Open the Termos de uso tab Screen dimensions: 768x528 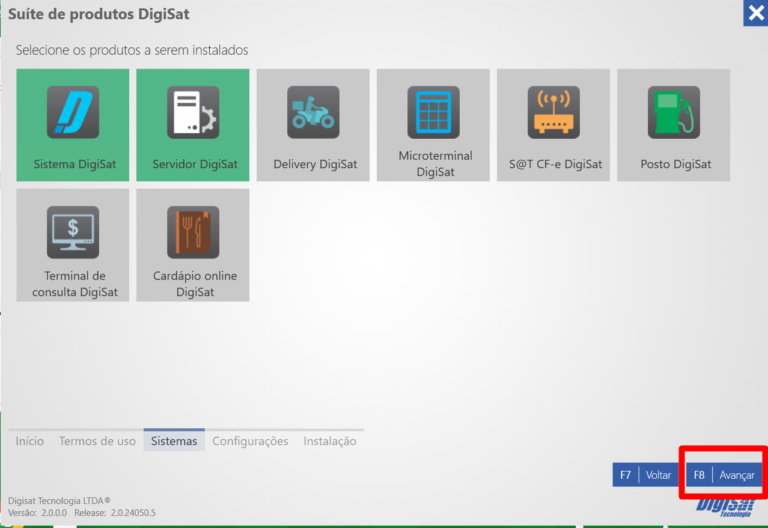[97, 441]
